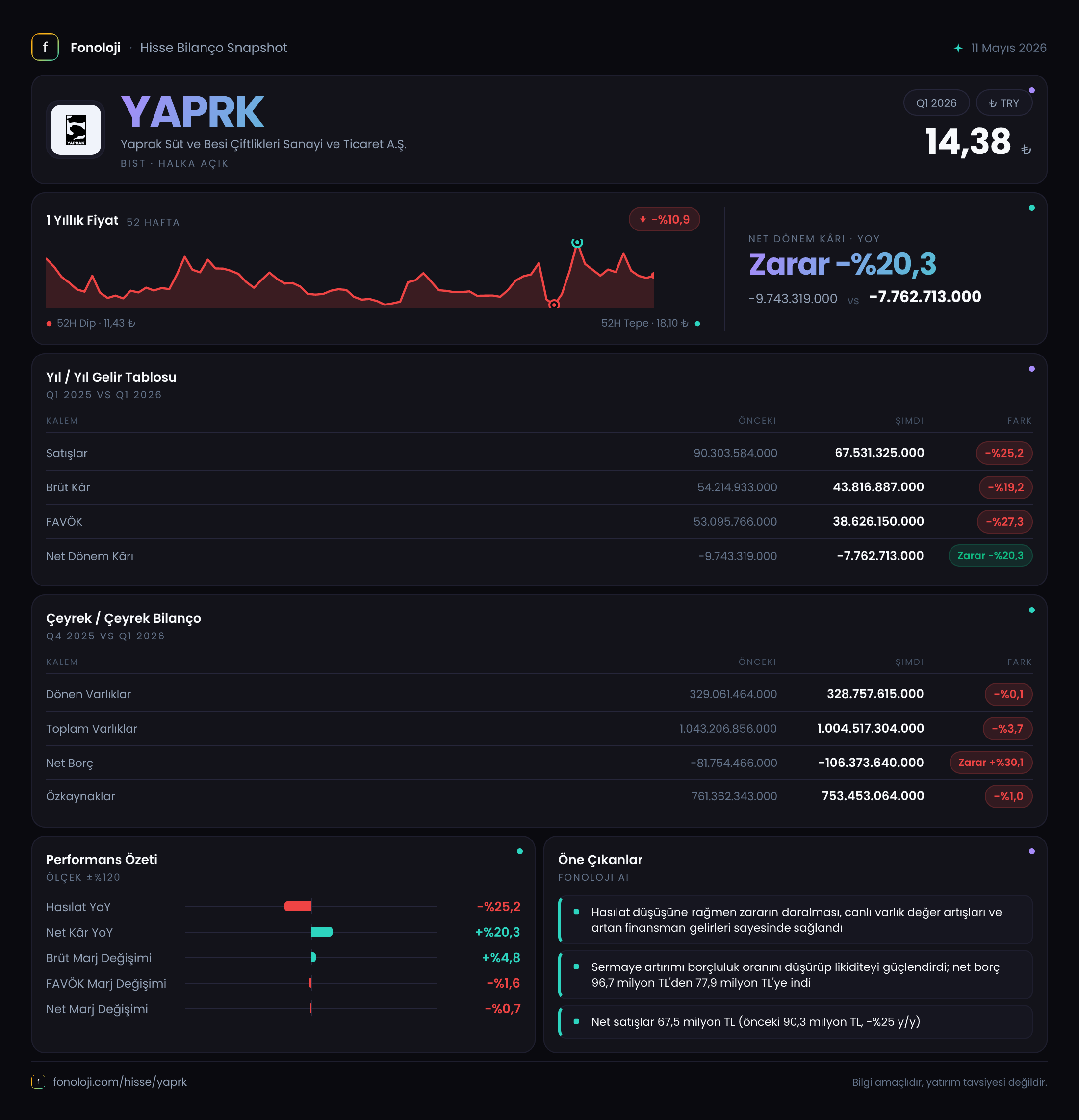Screen dimensions: 1079x1120
Task: Click the sparkle icon beside the date
Action: click(x=958, y=48)
